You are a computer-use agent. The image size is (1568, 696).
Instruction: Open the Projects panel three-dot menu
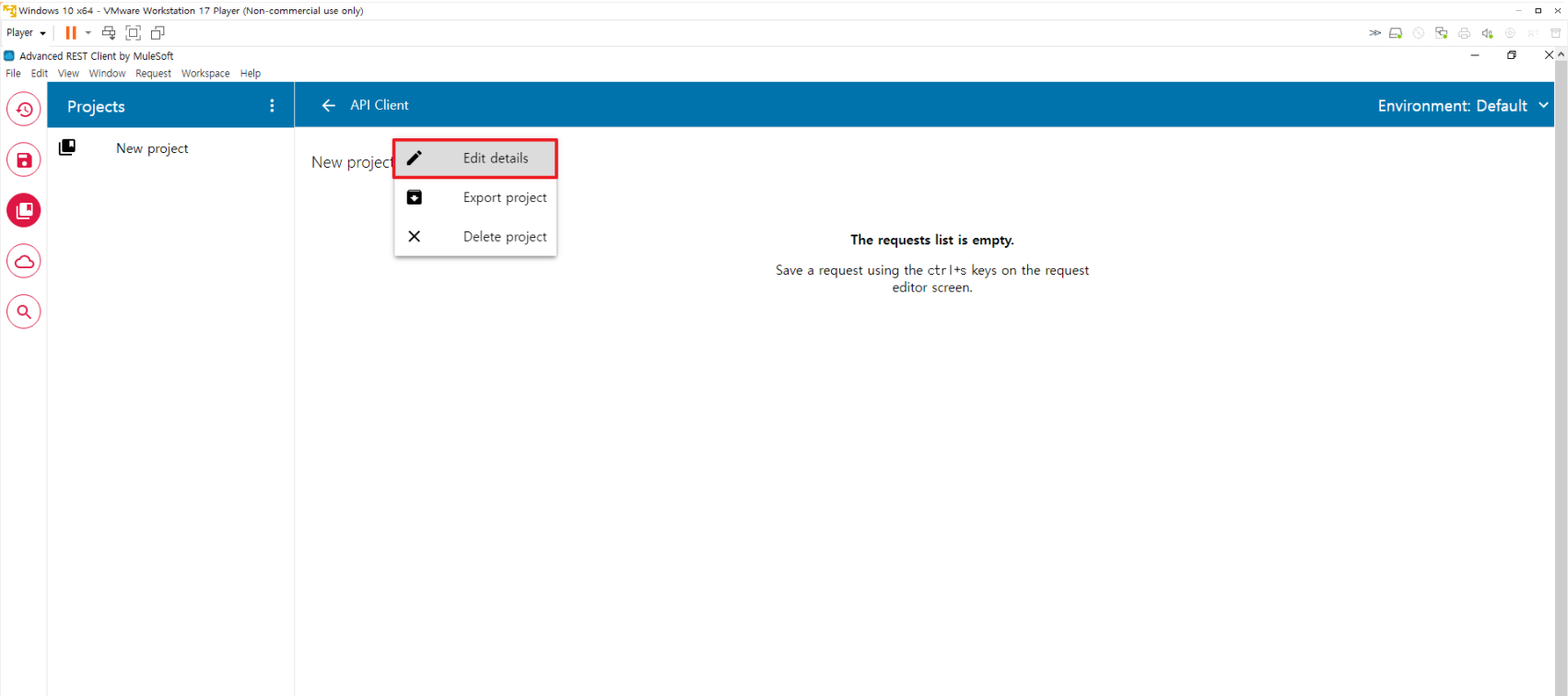click(x=272, y=106)
